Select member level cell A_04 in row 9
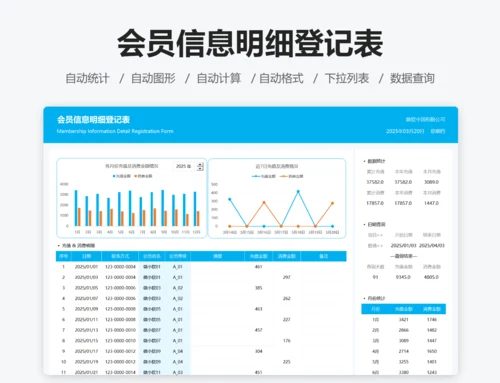The height and width of the screenshot is (383, 500). coord(178,351)
